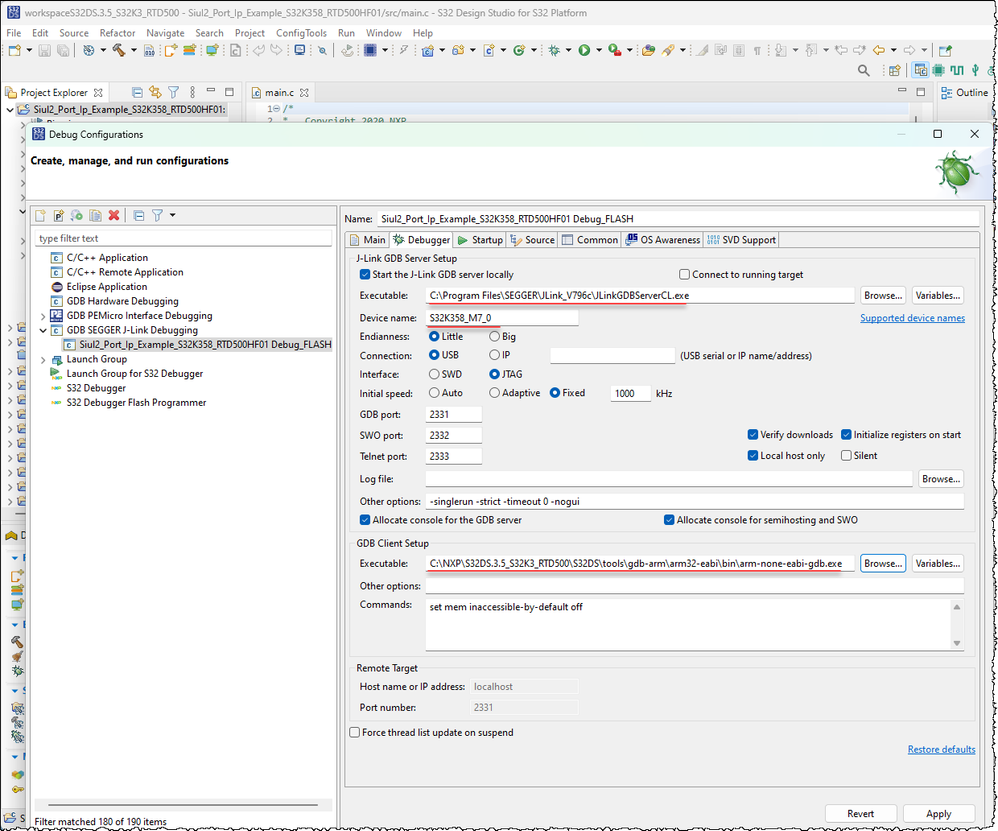The width and height of the screenshot is (998, 831).
Task: Collapse the Siul2_Port_Ip_Example project in Explorer
Action: [10, 109]
